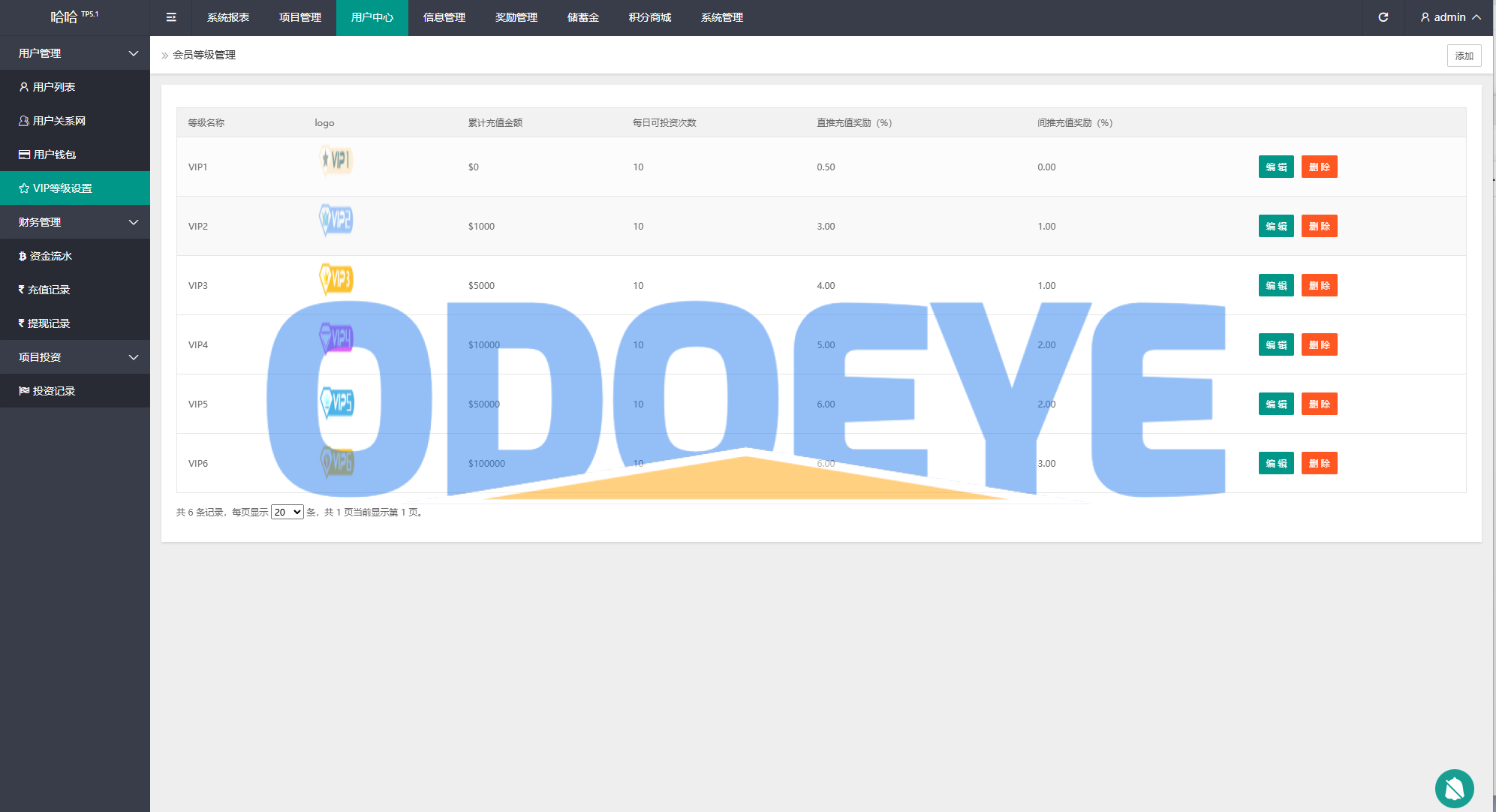
Task: Open 积分商城 top menu item
Action: (x=650, y=17)
